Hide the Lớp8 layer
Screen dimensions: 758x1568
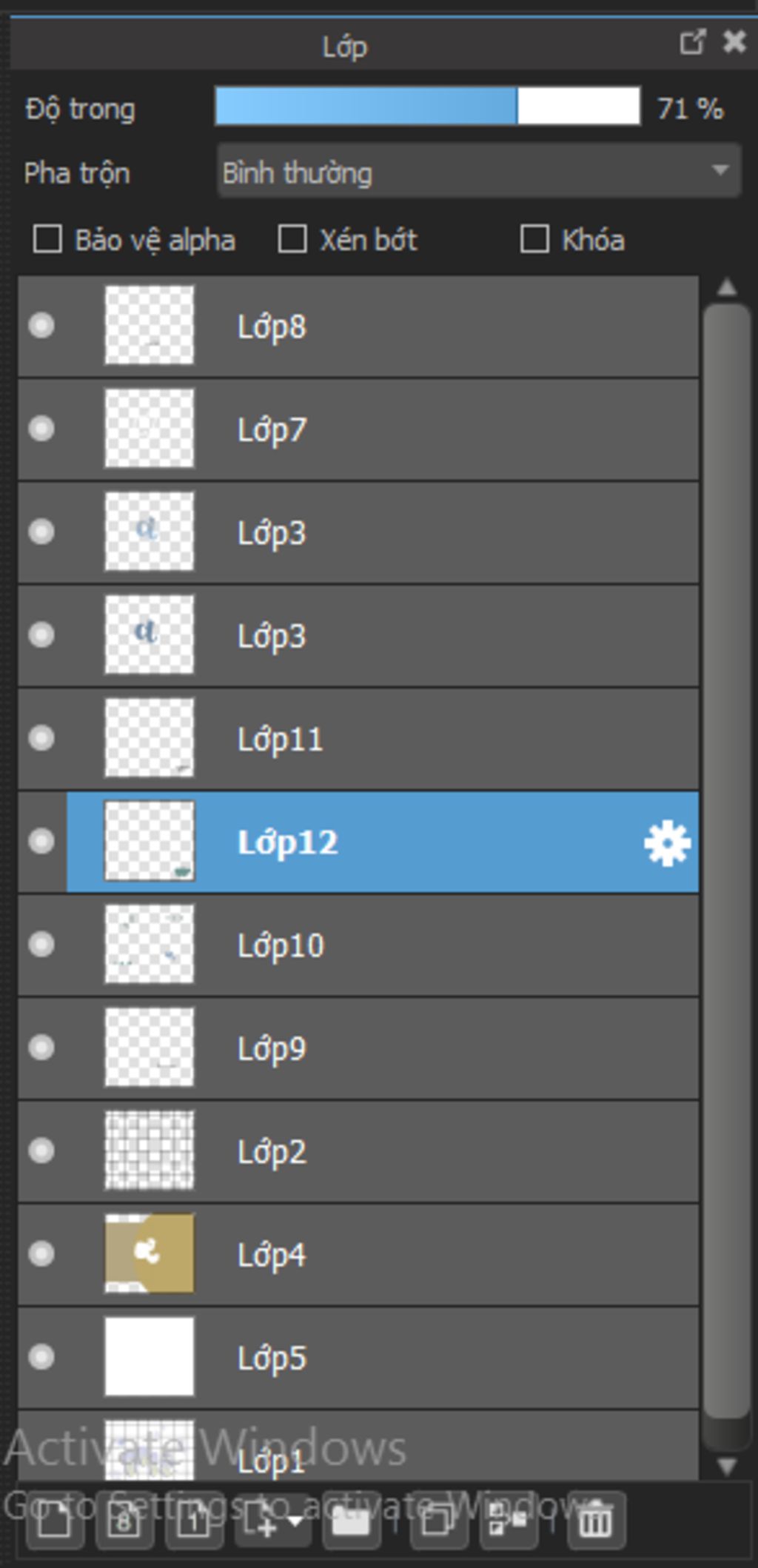pos(41,326)
